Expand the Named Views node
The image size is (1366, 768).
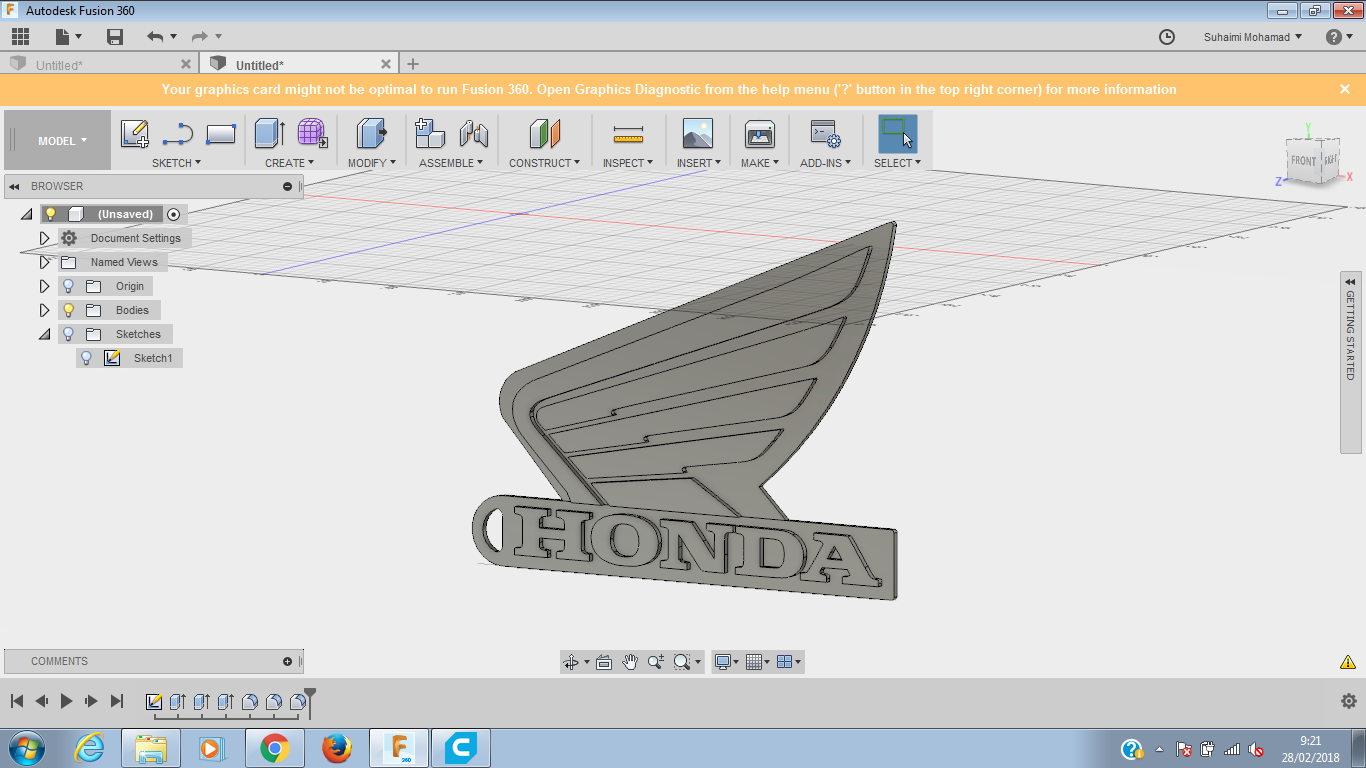tap(44, 262)
